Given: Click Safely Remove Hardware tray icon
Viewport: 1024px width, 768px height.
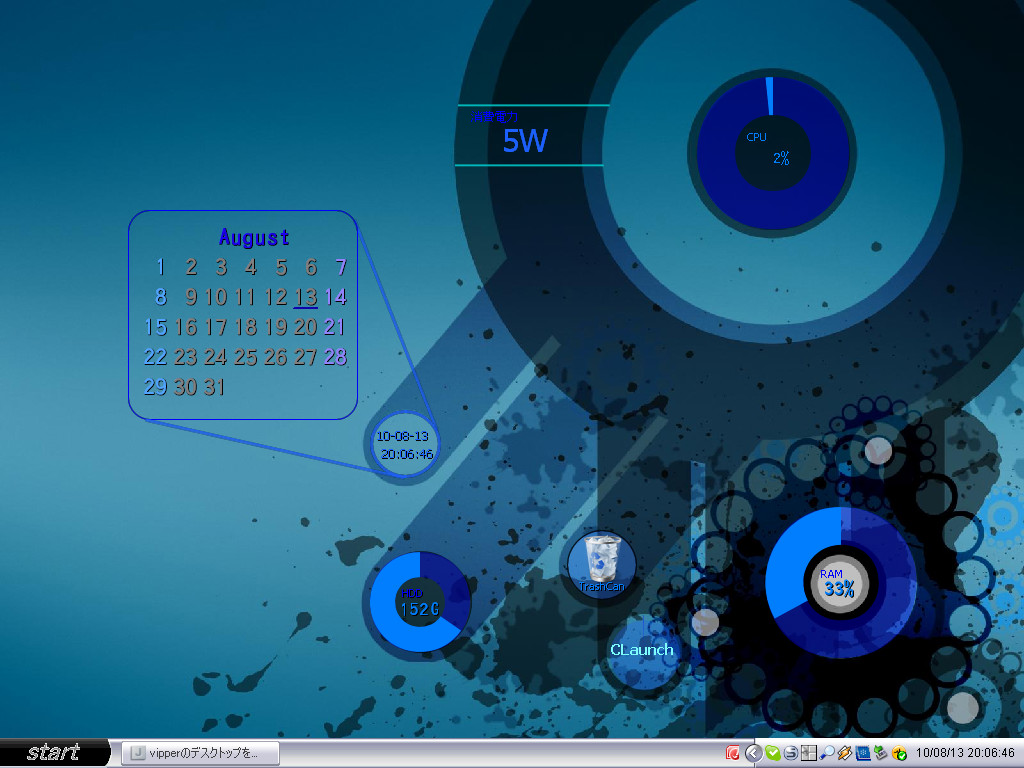Looking at the screenshot, I should tap(880, 753).
